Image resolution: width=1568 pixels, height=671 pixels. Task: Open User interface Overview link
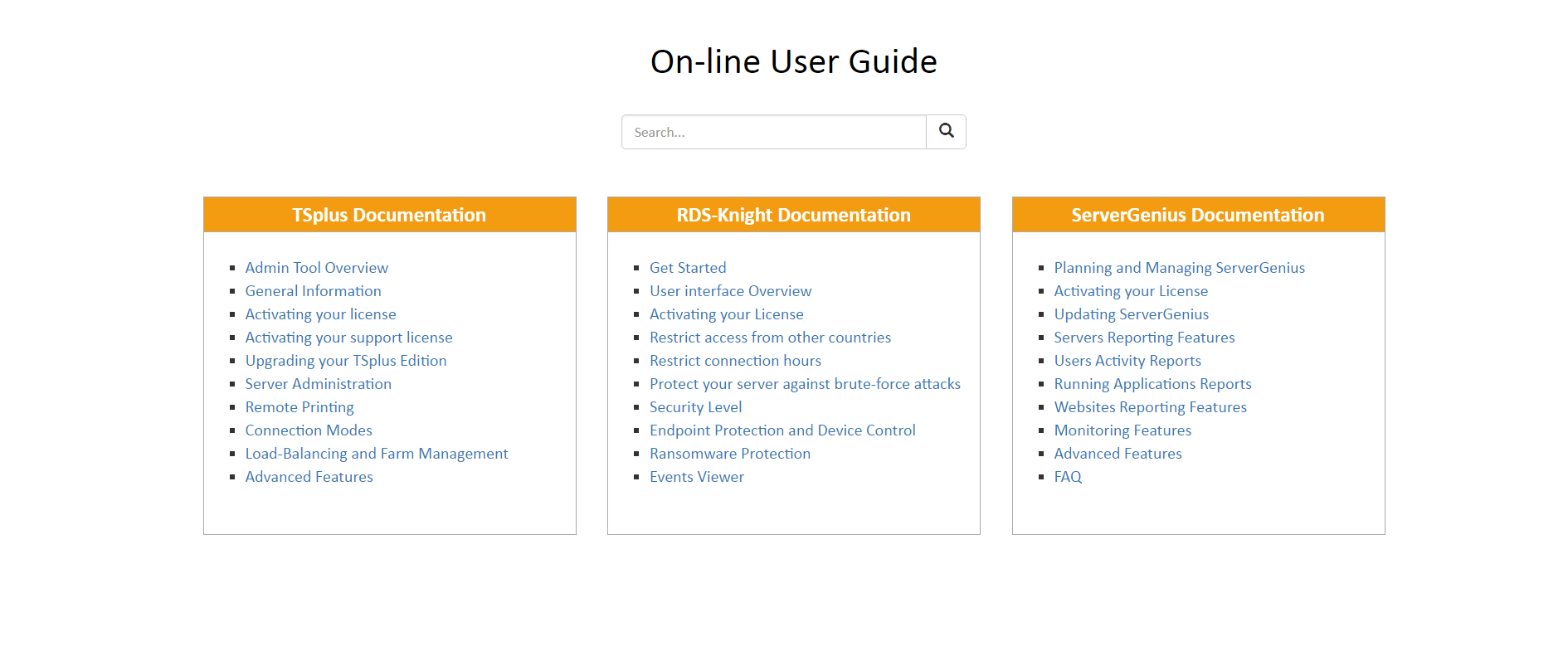click(731, 291)
